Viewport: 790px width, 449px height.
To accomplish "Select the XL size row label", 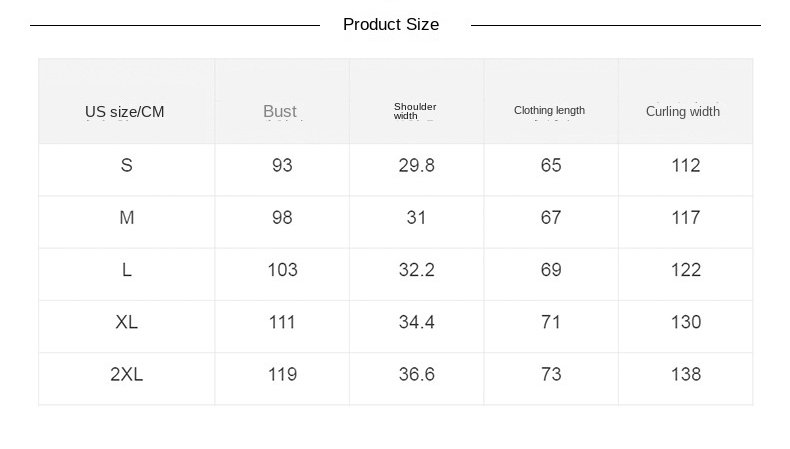I will [127, 322].
